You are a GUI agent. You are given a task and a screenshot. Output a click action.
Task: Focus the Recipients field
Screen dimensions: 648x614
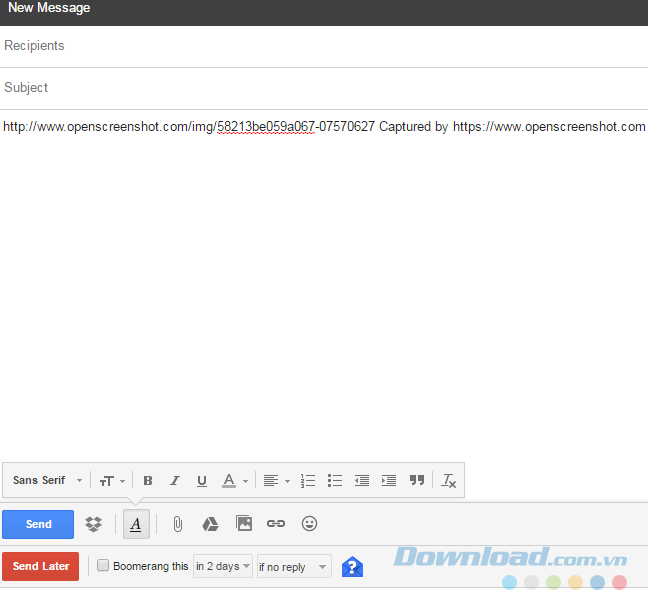[x=324, y=46]
